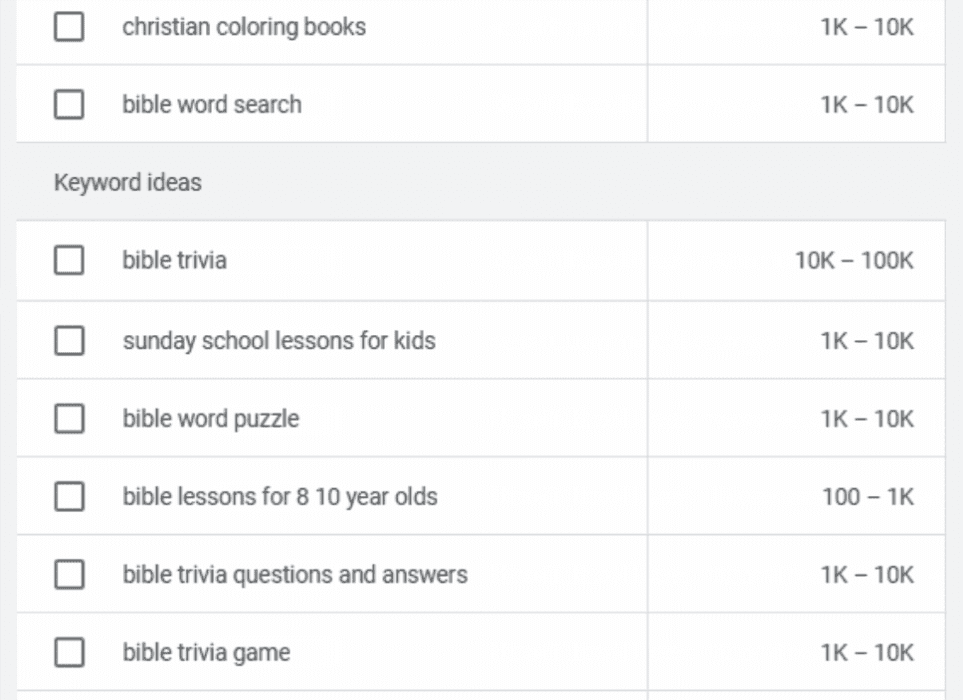963x700 pixels.
Task: Click the Keyword ideas section header
Action: click(x=128, y=183)
